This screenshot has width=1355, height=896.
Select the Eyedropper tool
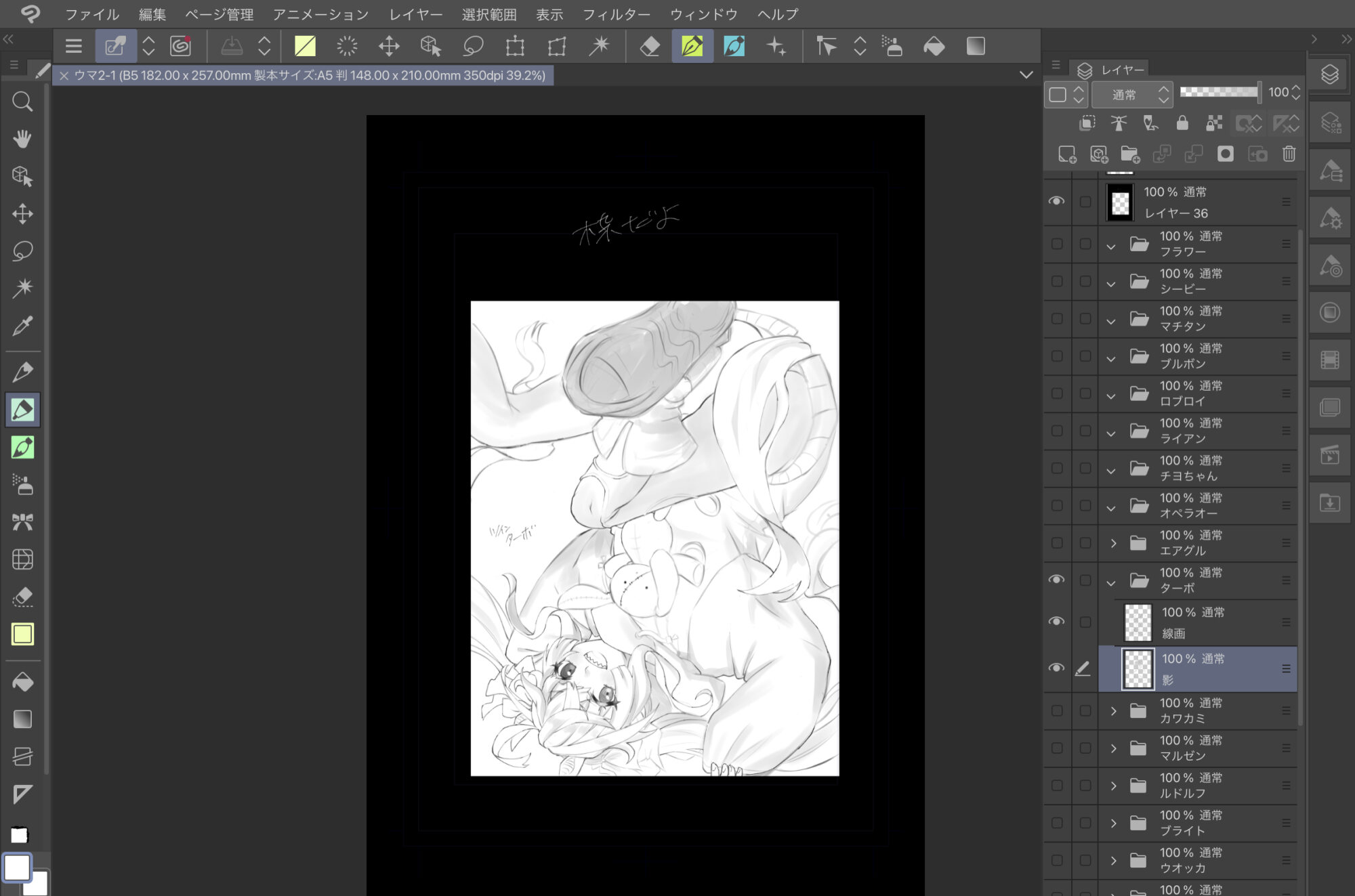point(22,326)
